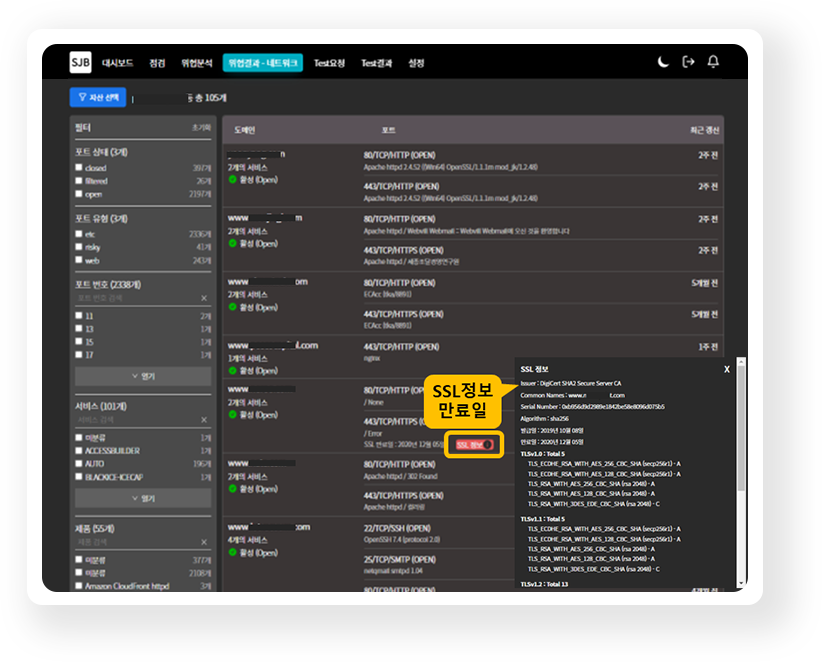
Task: Close the SSL 정보 popup
Action: point(727,369)
